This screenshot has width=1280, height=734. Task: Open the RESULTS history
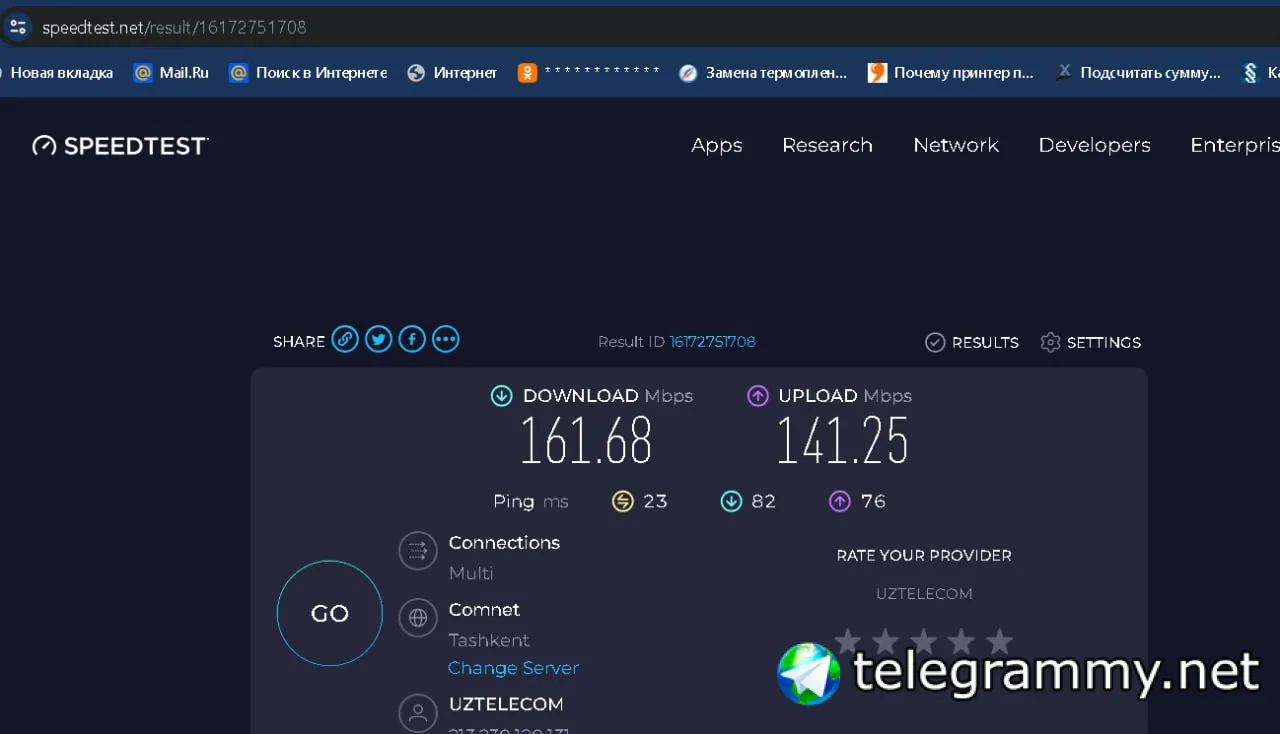[x=972, y=342]
